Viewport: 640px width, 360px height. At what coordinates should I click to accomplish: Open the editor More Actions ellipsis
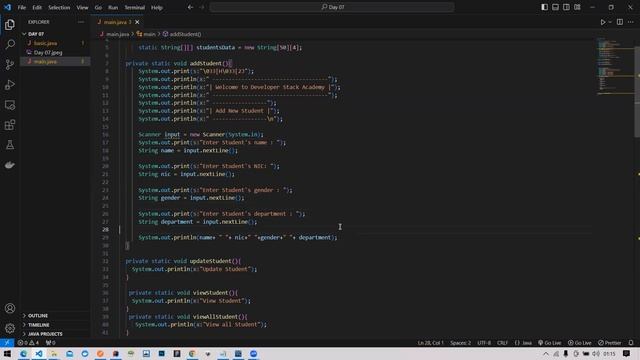pyautogui.click(x=631, y=22)
